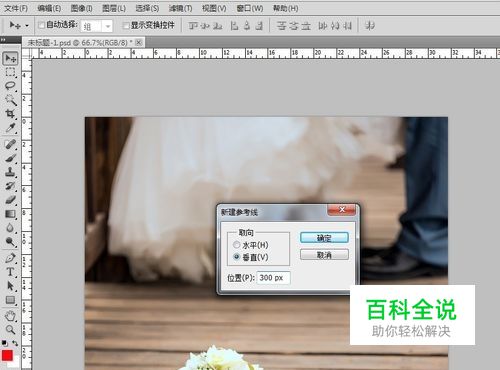The width and height of the screenshot is (500, 370).
Task: Click align left edges icon
Action: click(234, 26)
